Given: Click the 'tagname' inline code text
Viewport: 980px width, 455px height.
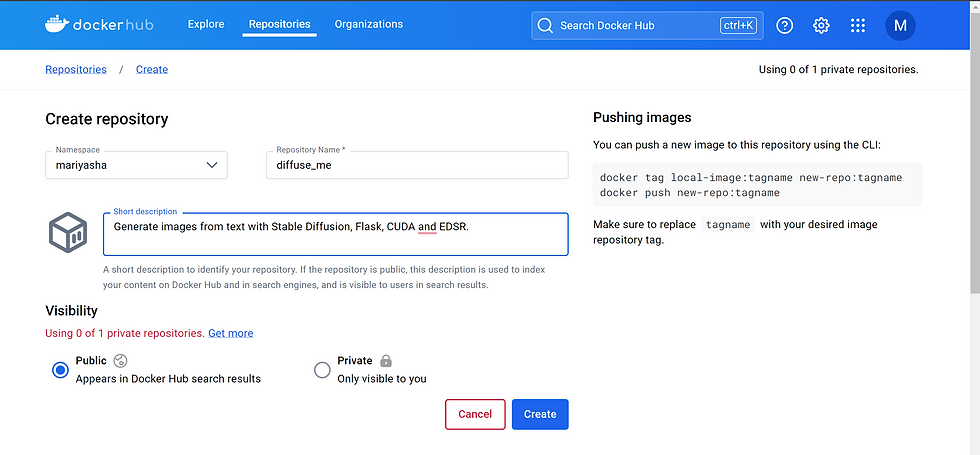Looking at the screenshot, I should (x=728, y=224).
